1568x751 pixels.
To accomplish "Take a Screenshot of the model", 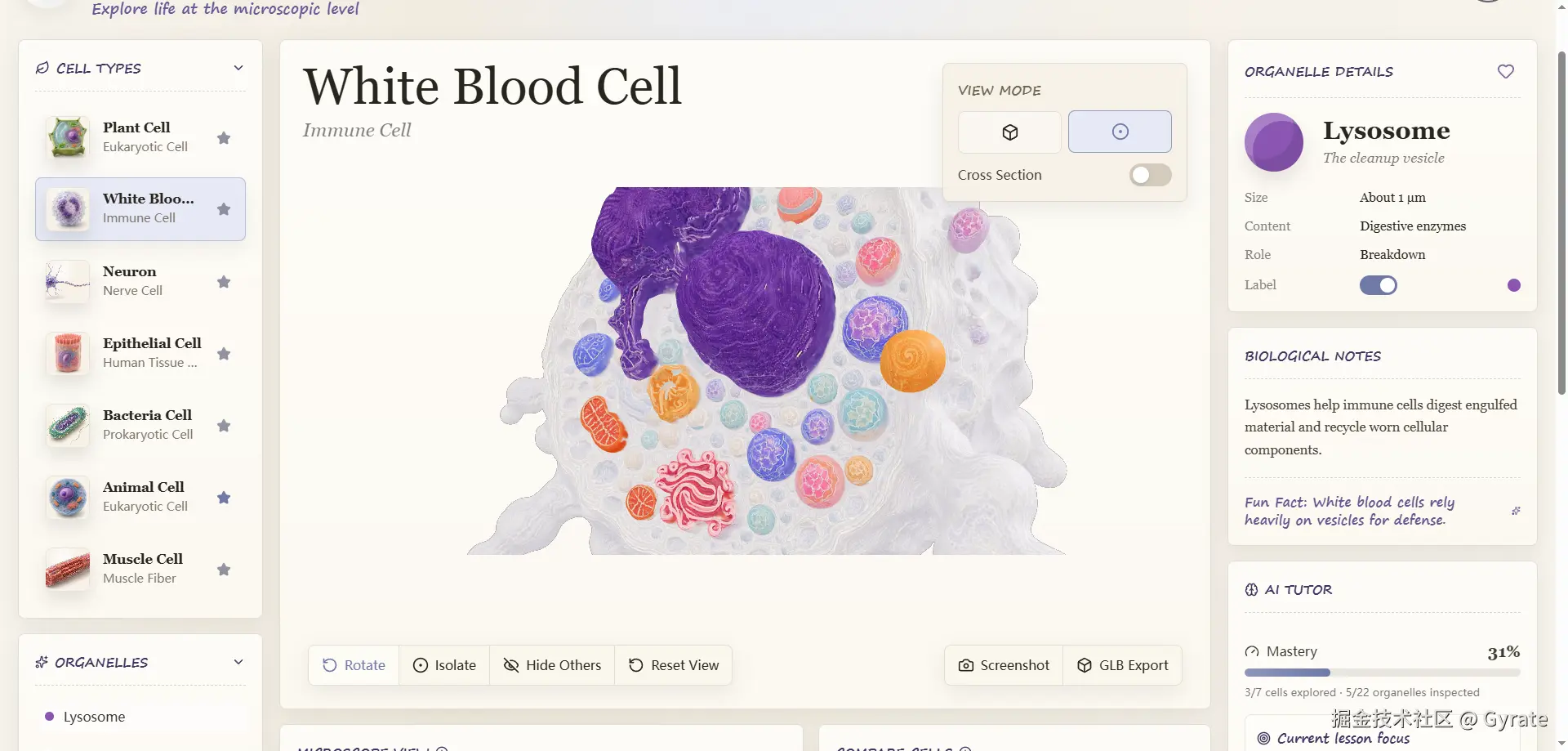I will (x=1004, y=665).
